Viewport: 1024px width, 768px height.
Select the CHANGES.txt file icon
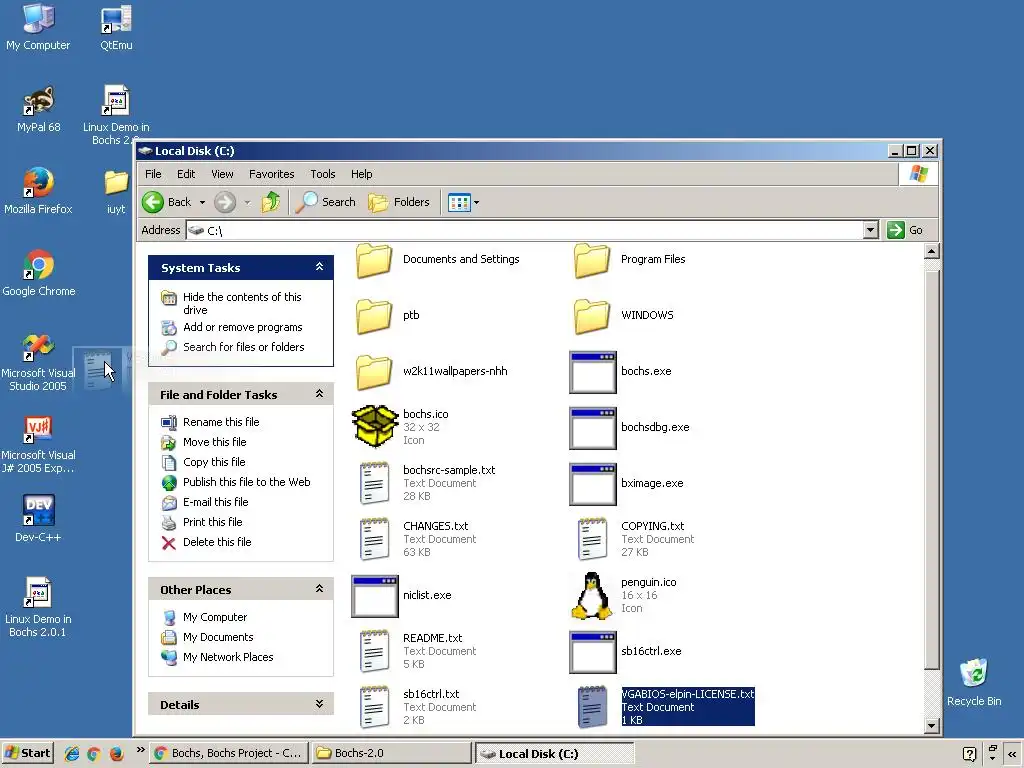pos(375,539)
